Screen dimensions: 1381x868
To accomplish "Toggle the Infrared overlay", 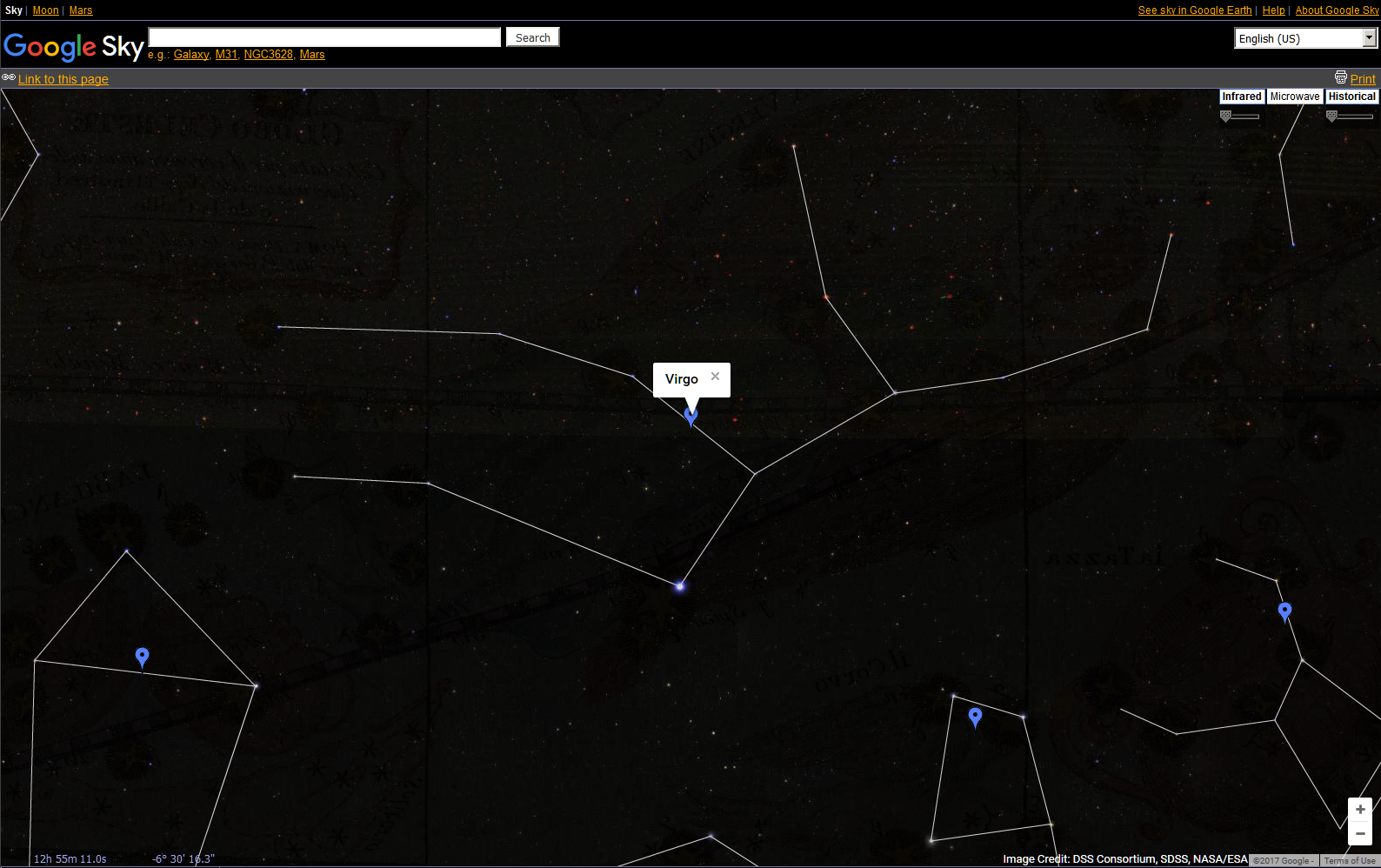I will pyautogui.click(x=1241, y=97).
